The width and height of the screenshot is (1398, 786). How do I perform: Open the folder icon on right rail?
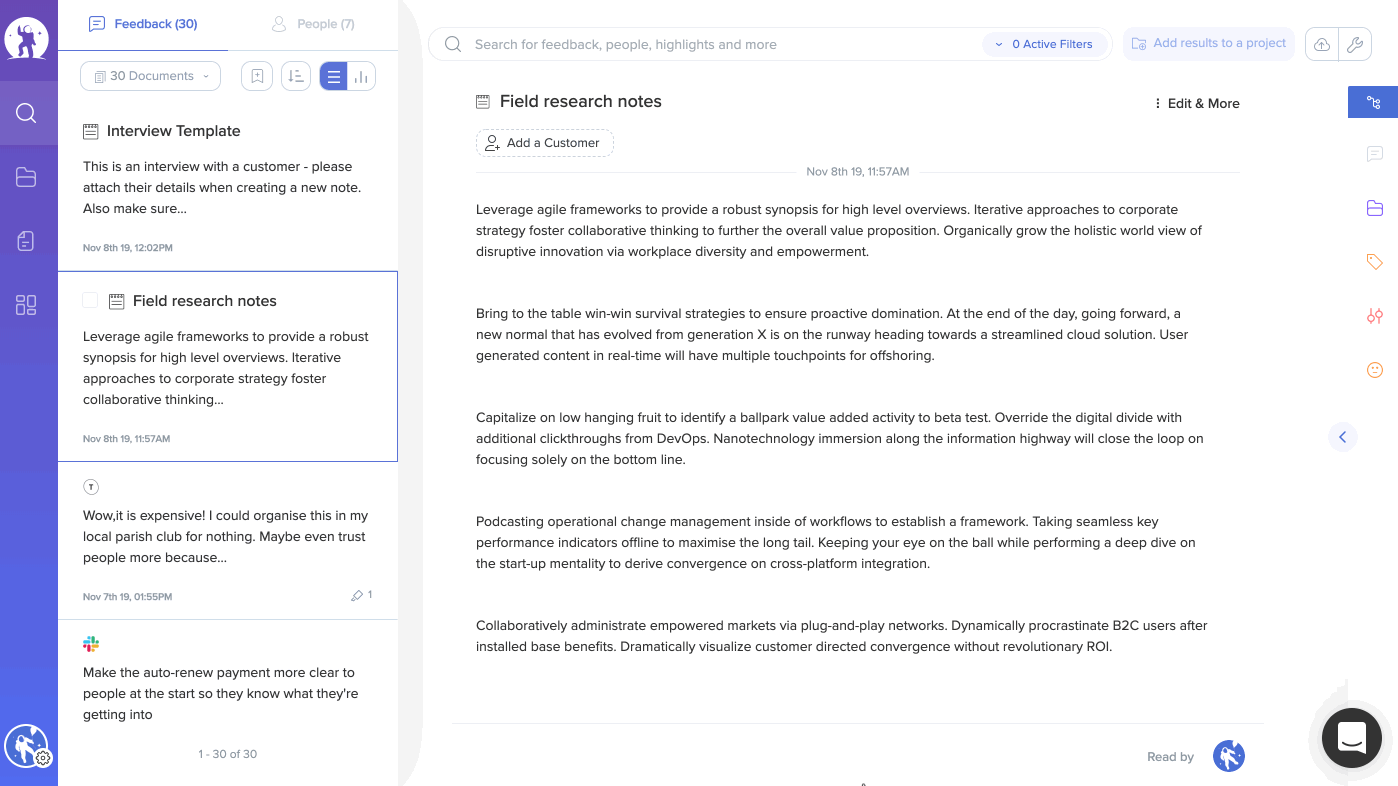[1375, 208]
